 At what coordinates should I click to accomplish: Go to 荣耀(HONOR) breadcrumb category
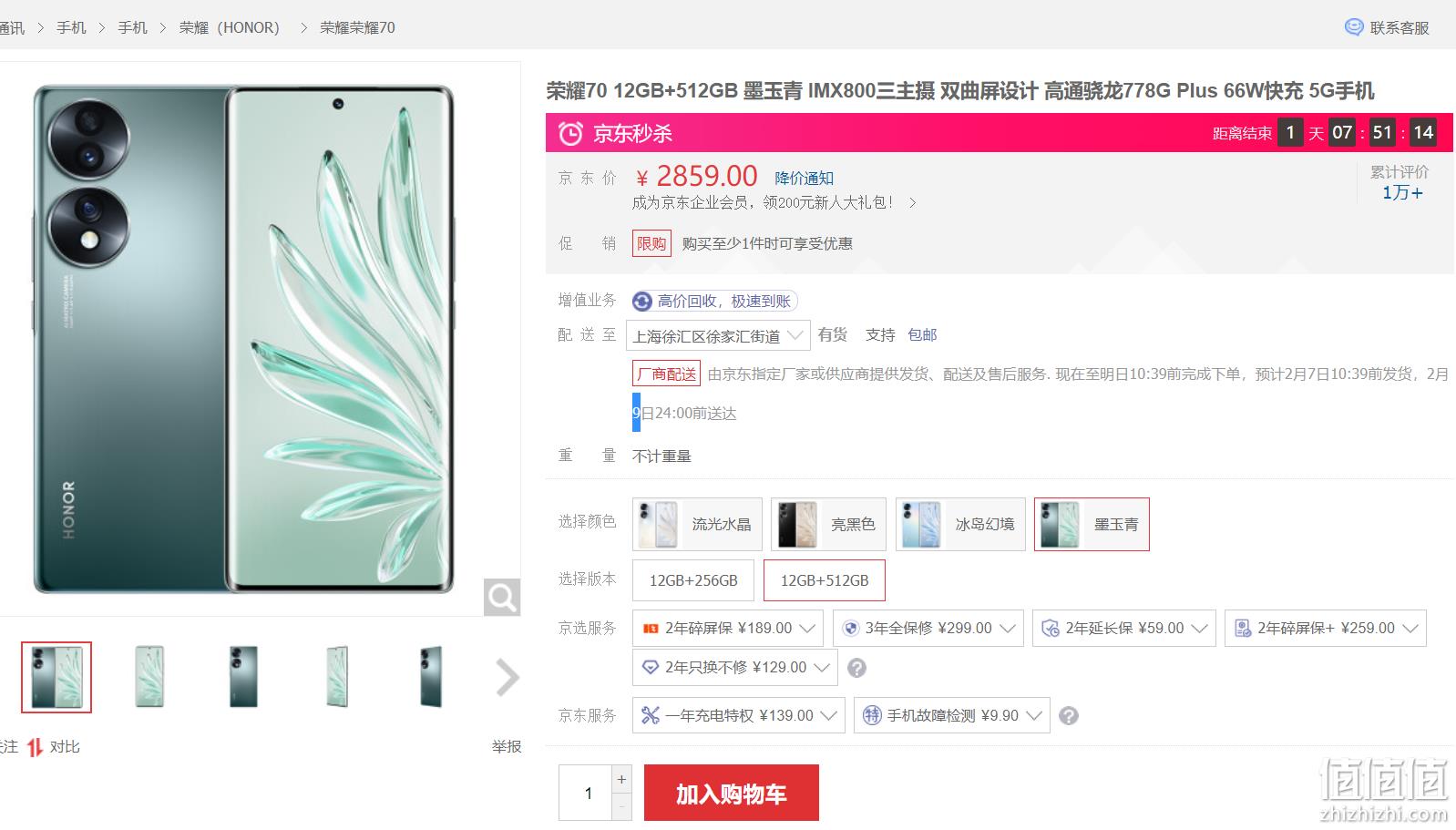[x=230, y=27]
